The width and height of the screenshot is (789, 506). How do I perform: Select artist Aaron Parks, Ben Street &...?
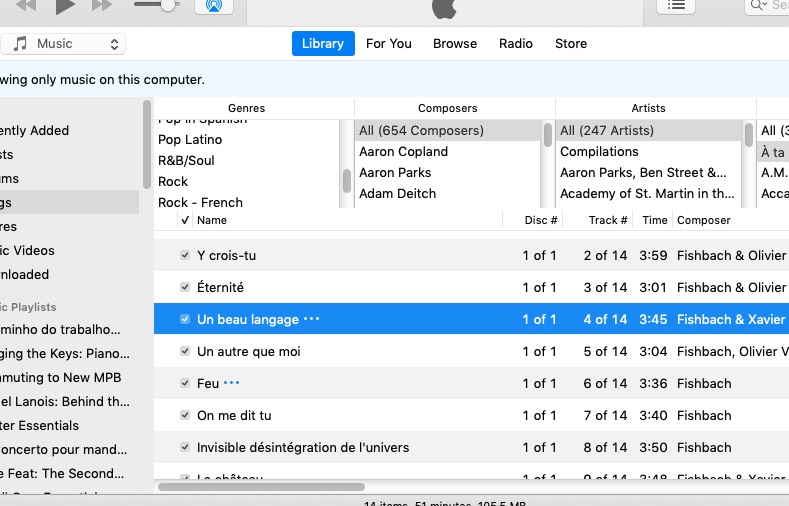coord(643,173)
